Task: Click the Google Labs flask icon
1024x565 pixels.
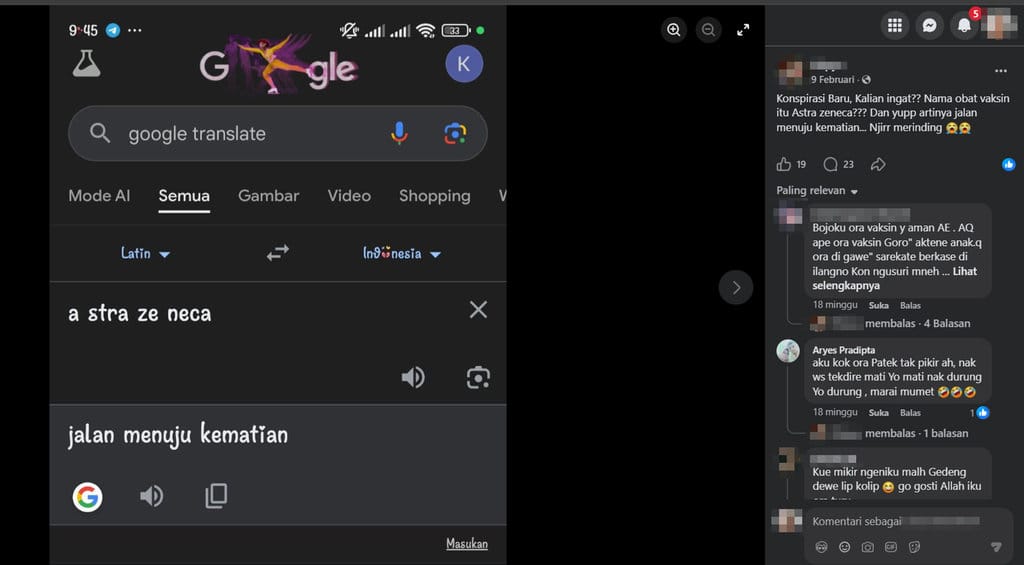Action: [x=87, y=63]
